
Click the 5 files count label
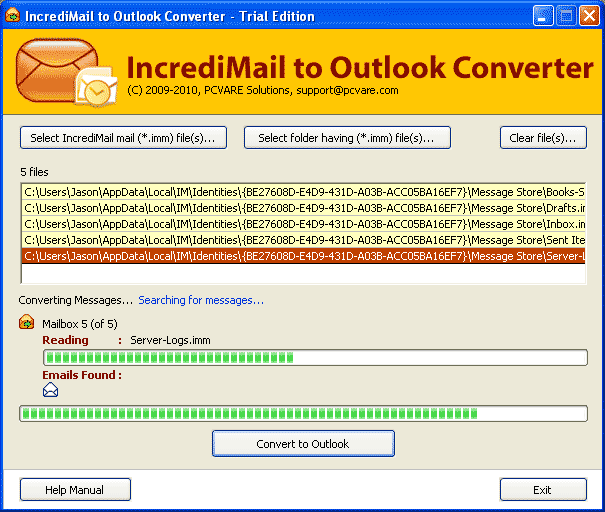pyautogui.click(x=34, y=172)
